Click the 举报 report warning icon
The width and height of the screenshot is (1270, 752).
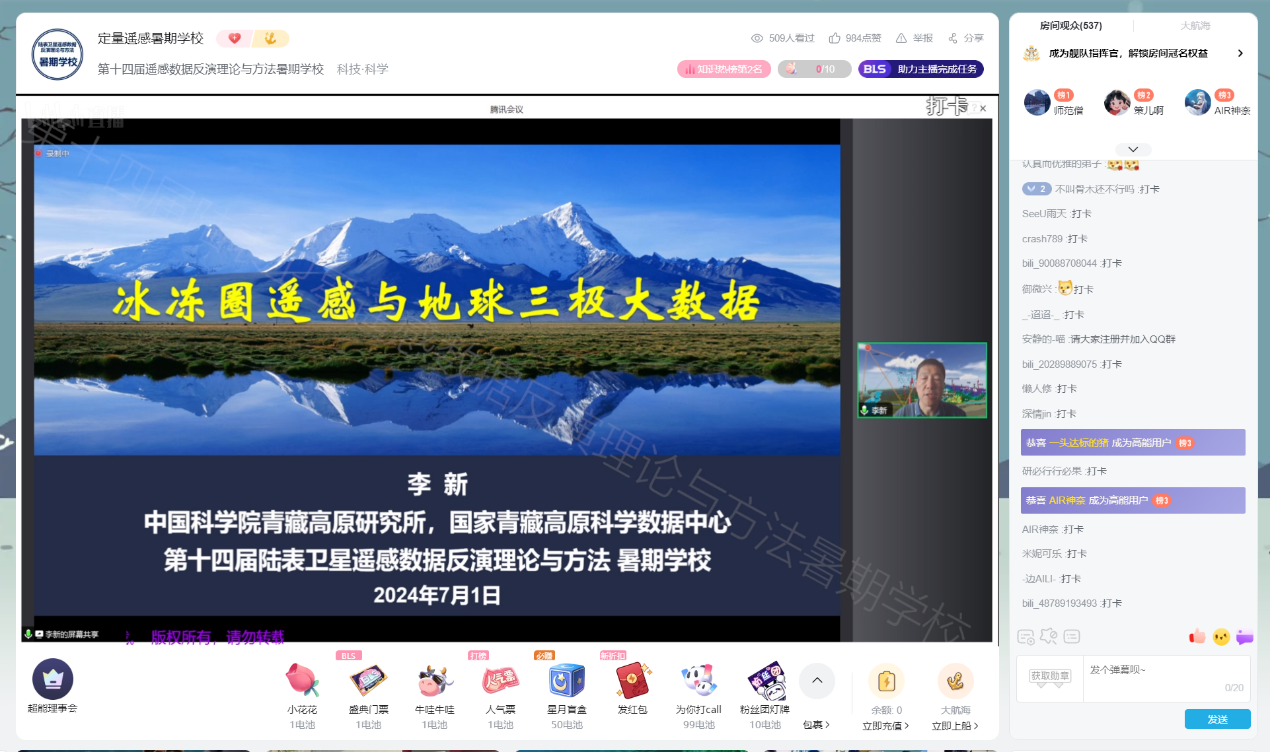pyautogui.click(x=902, y=38)
